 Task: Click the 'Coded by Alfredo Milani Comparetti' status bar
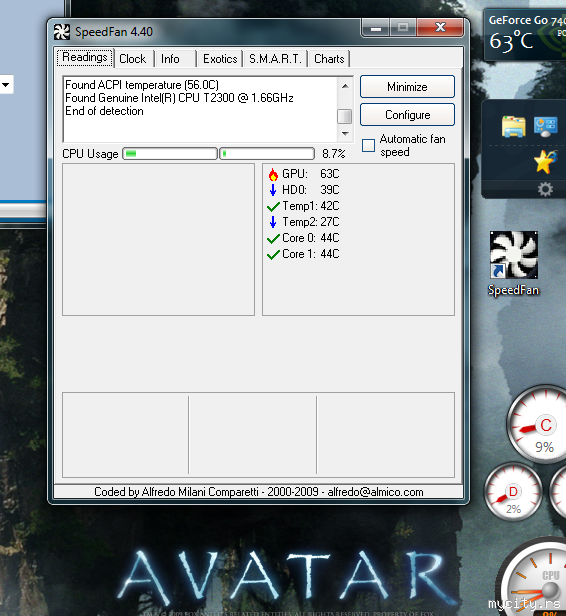coord(258,492)
